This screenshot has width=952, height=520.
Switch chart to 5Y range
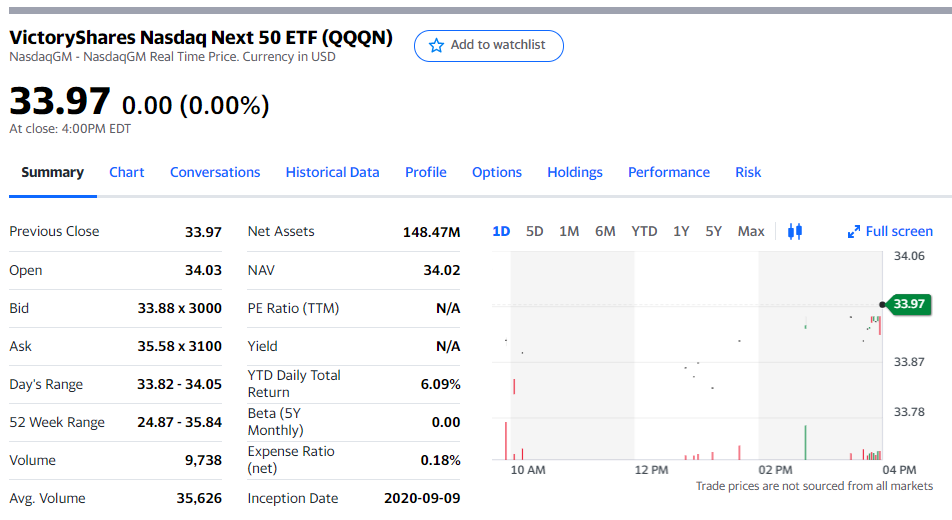point(713,231)
